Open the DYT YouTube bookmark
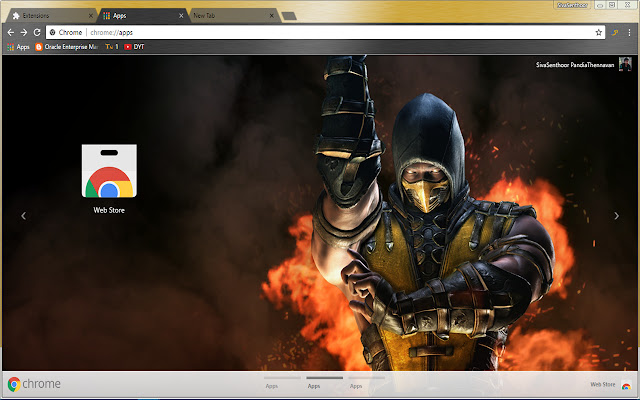 pyautogui.click(x=134, y=47)
